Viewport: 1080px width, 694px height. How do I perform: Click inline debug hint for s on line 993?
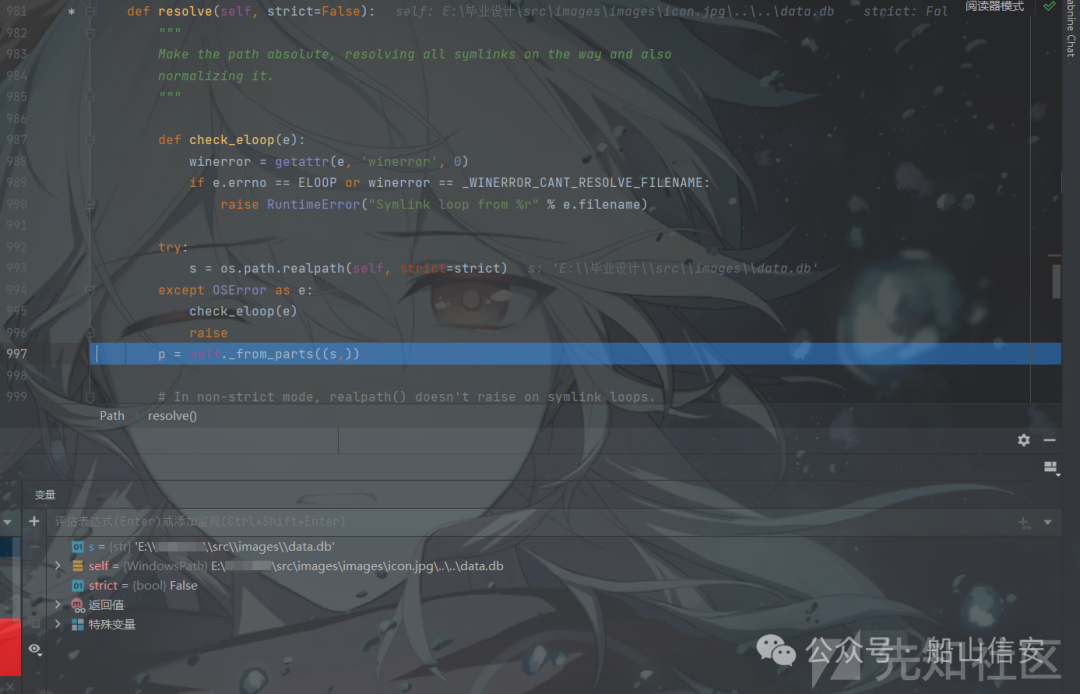tap(673, 269)
